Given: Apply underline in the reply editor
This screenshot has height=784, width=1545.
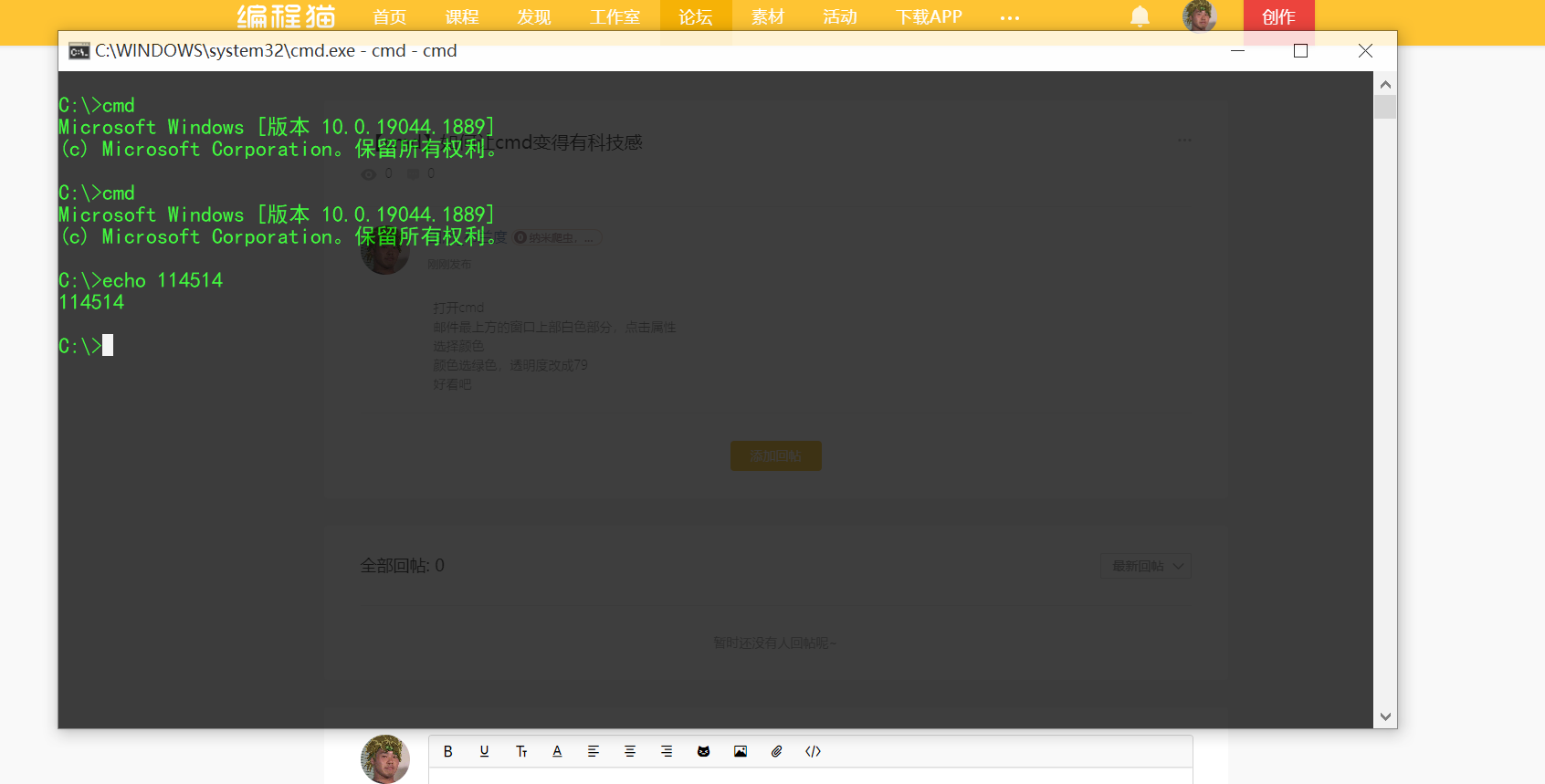Looking at the screenshot, I should click(484, 751).
